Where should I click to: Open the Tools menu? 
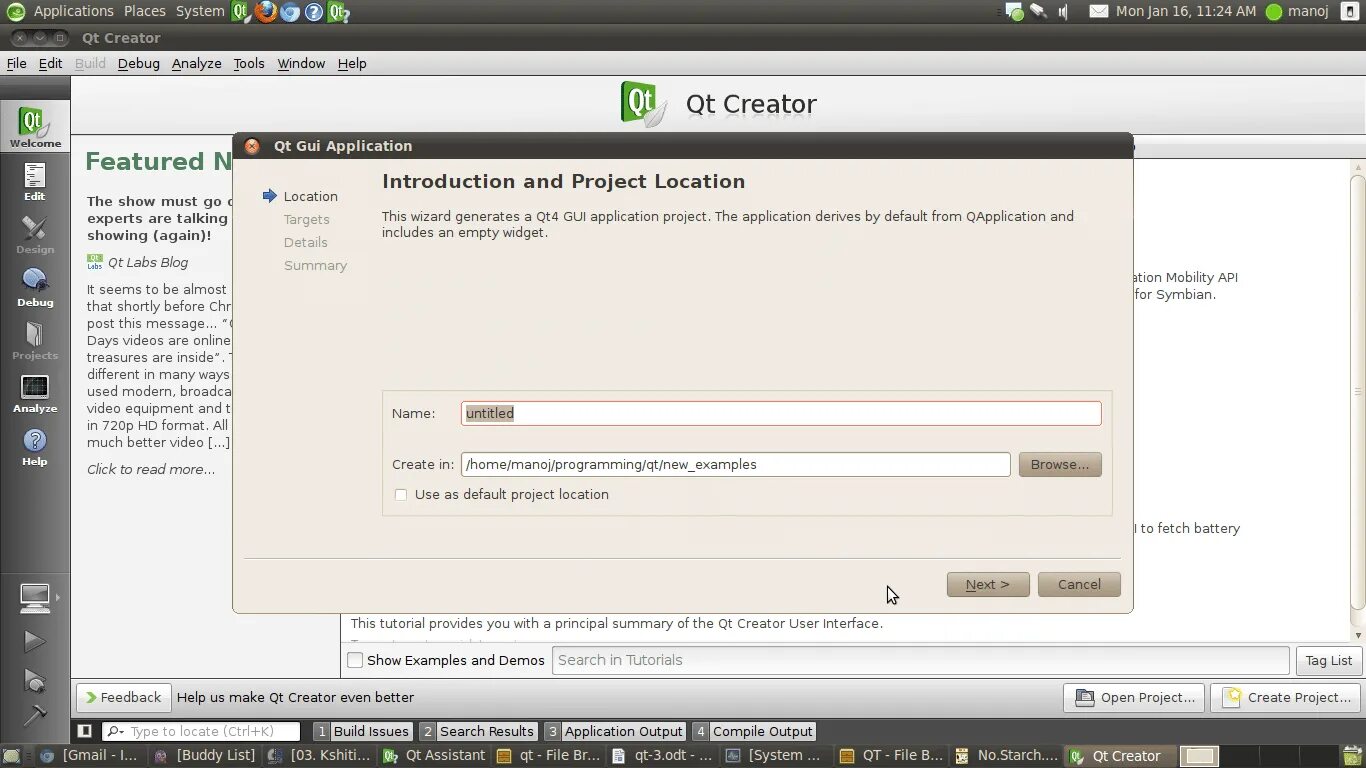pos(249,63)
